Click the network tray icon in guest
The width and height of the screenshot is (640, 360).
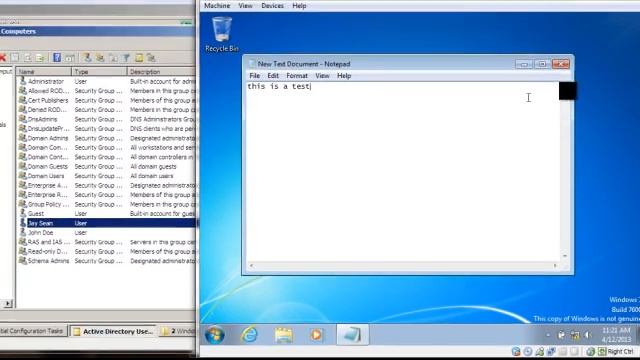click(x=575, y=335)
